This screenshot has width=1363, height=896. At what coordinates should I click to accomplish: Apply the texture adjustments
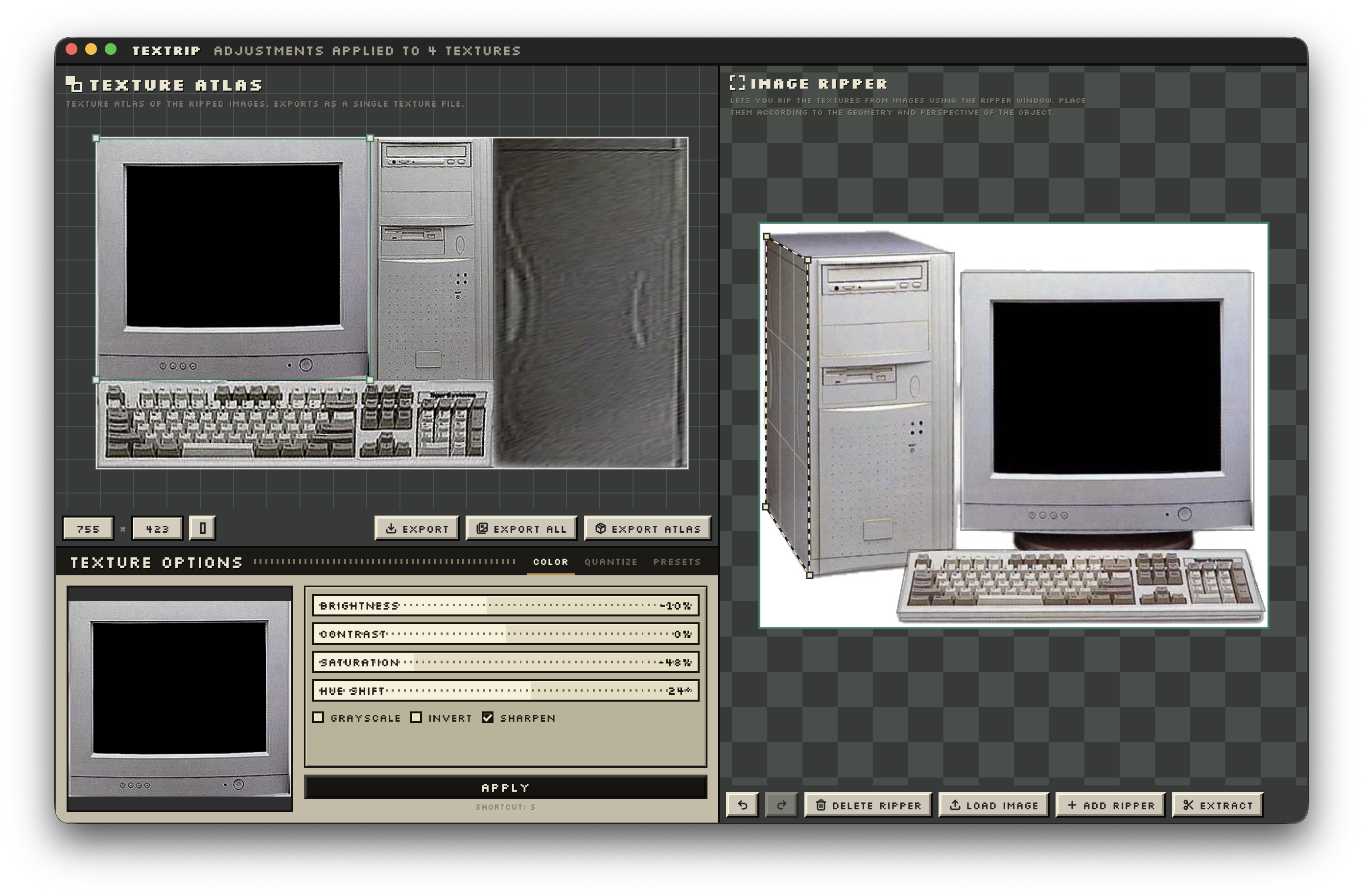pos(505,787)
